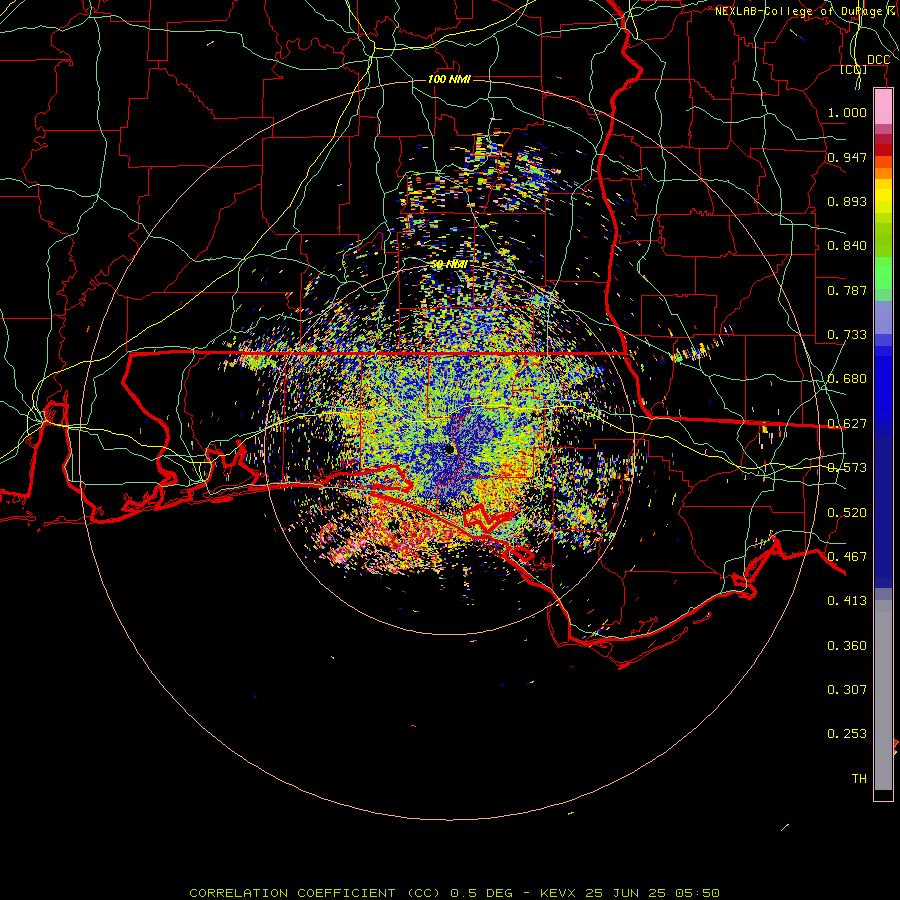
Task: Click the 0.680 legend value
Action: (x=847, y=379)
